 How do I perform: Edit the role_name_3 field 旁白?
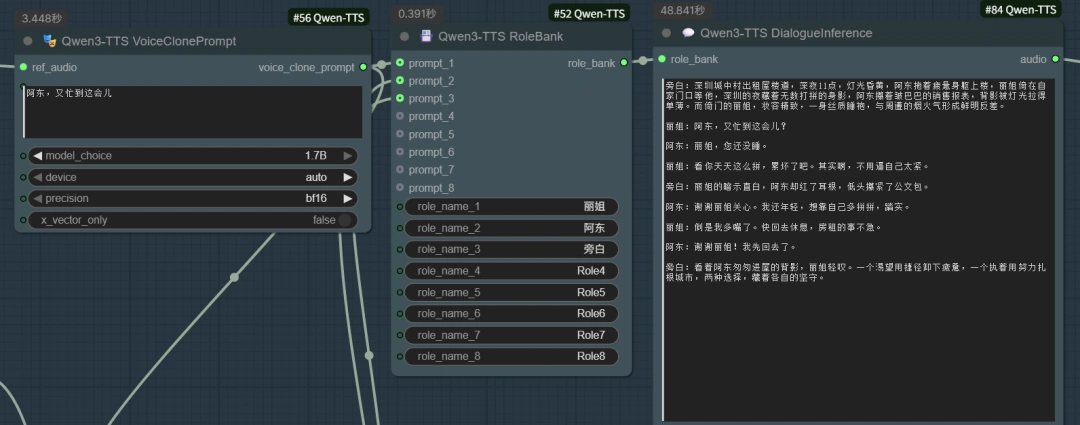pyautogui.click(x=512, y=249)
